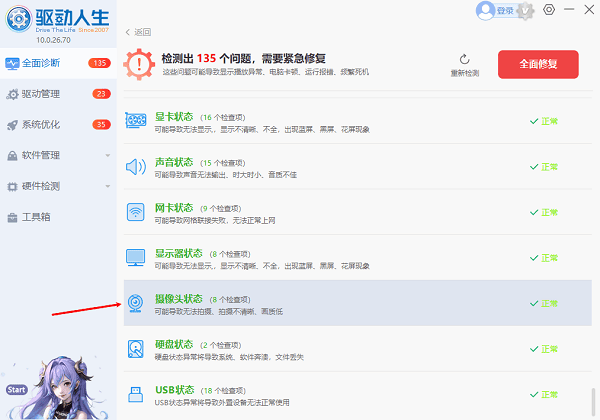Click the 驱动管理 gear icon
This screenshot has height=420, width=600.
(x=12, y=94)
